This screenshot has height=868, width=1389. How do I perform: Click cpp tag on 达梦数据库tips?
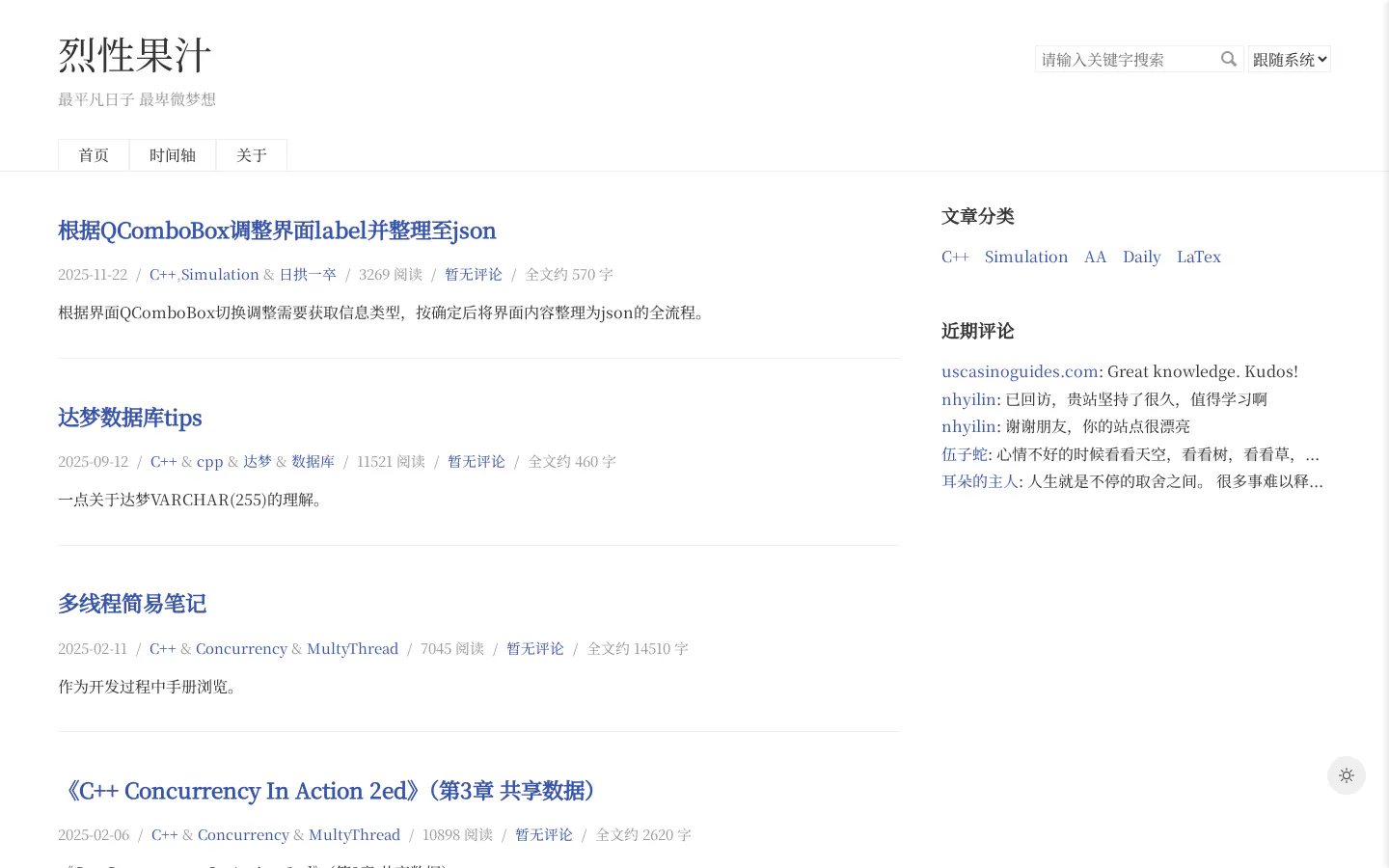click(210, 462)
